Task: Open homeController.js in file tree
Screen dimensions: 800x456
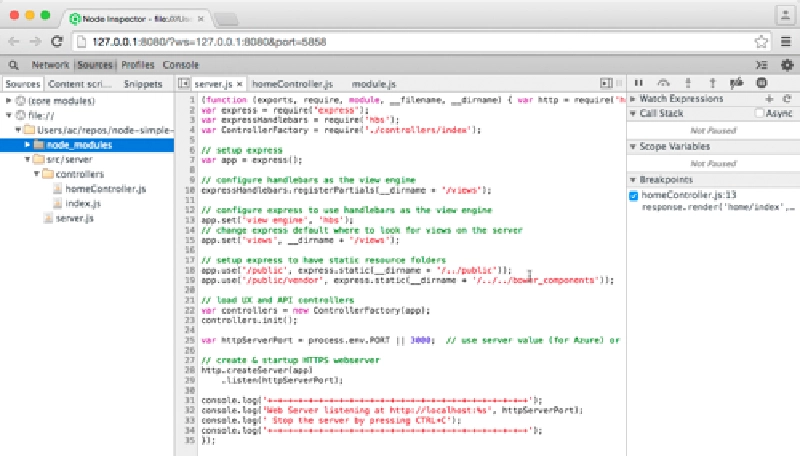Action: [106, 189]
